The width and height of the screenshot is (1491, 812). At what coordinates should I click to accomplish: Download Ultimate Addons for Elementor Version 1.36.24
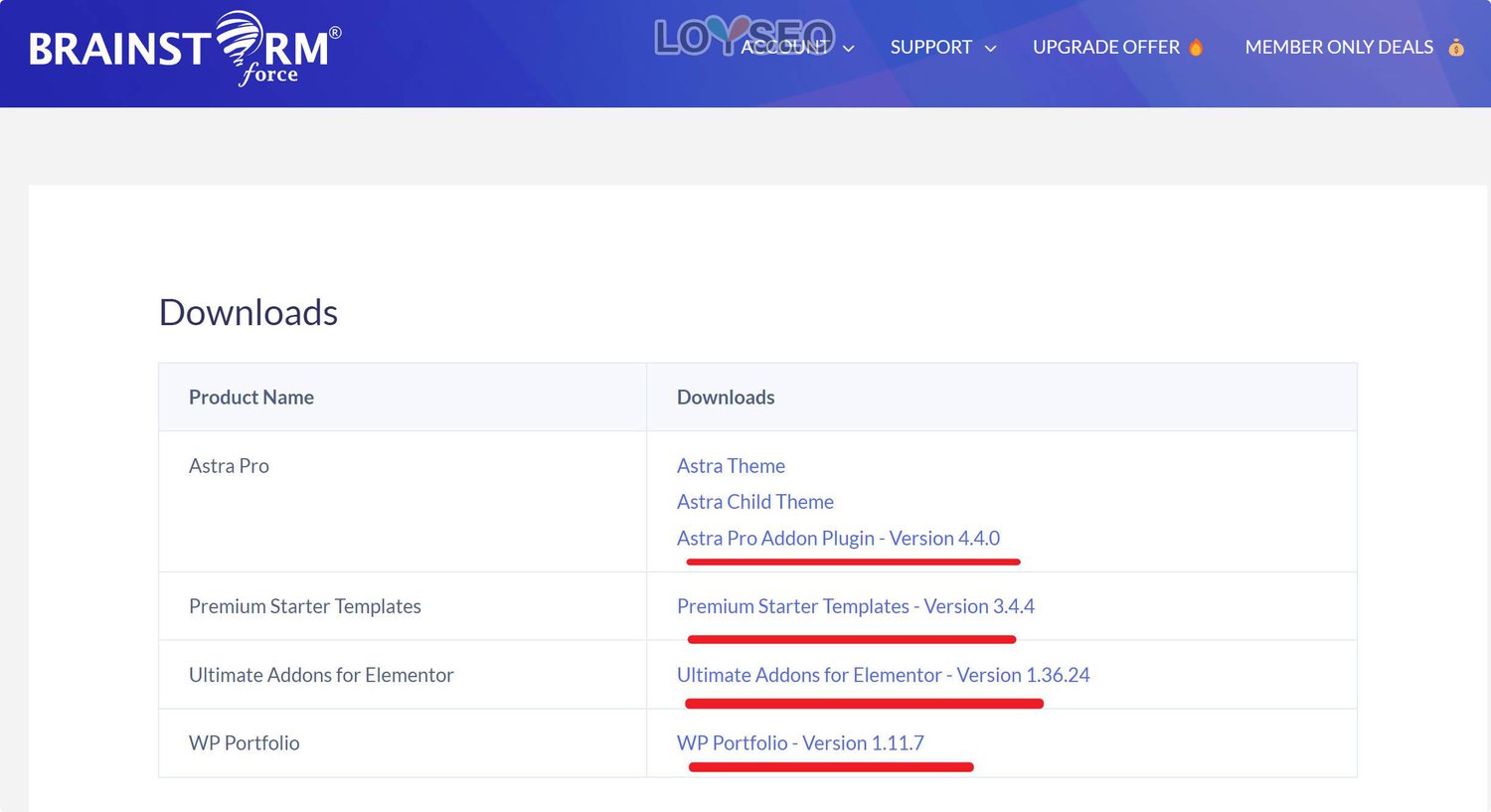point(884,675)
